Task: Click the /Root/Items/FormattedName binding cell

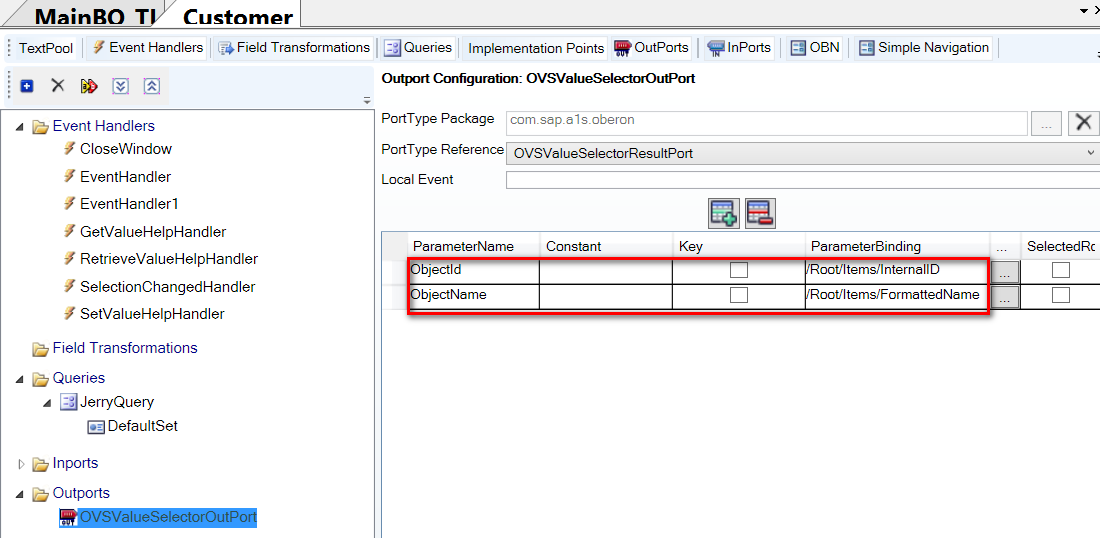Action: coord(897,296)
